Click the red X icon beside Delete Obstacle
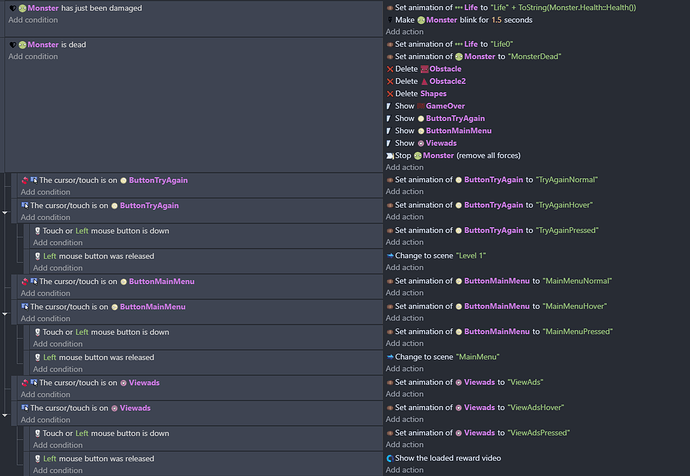 [390, 69]
